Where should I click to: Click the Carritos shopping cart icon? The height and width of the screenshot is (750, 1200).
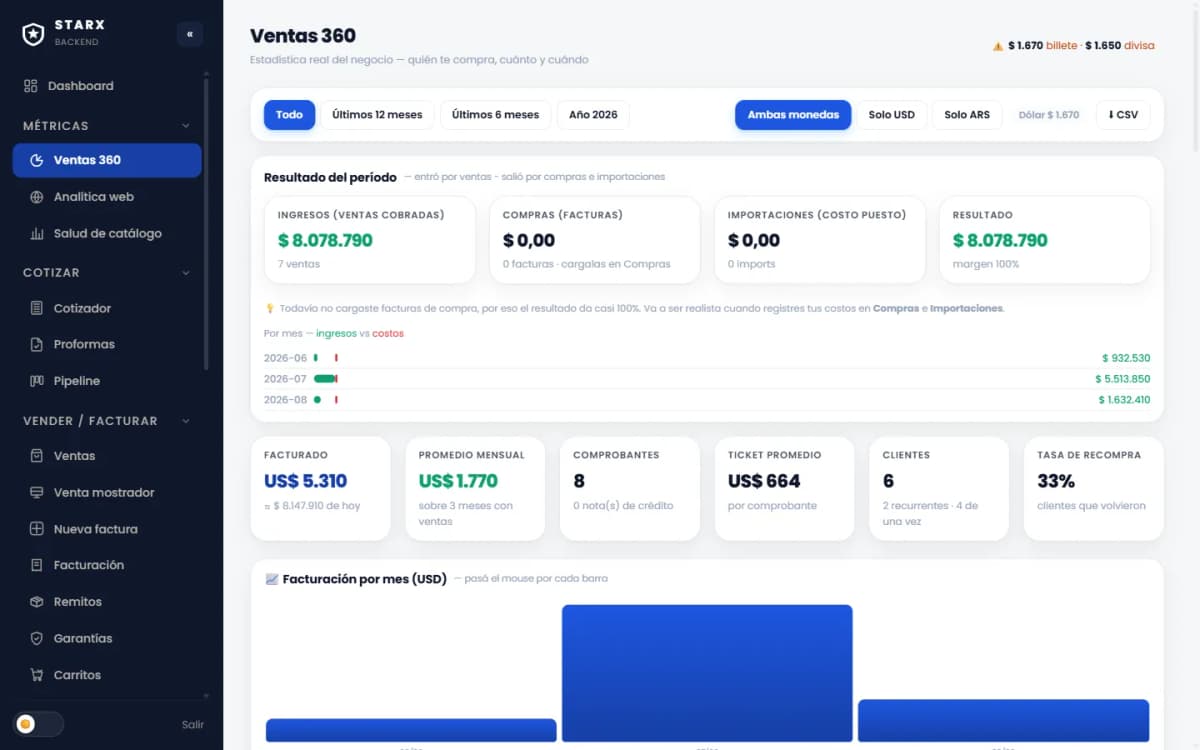[x=37, y=675]
